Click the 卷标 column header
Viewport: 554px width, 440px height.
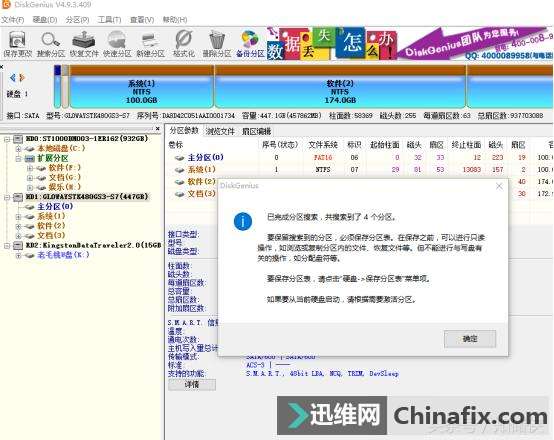176,145
